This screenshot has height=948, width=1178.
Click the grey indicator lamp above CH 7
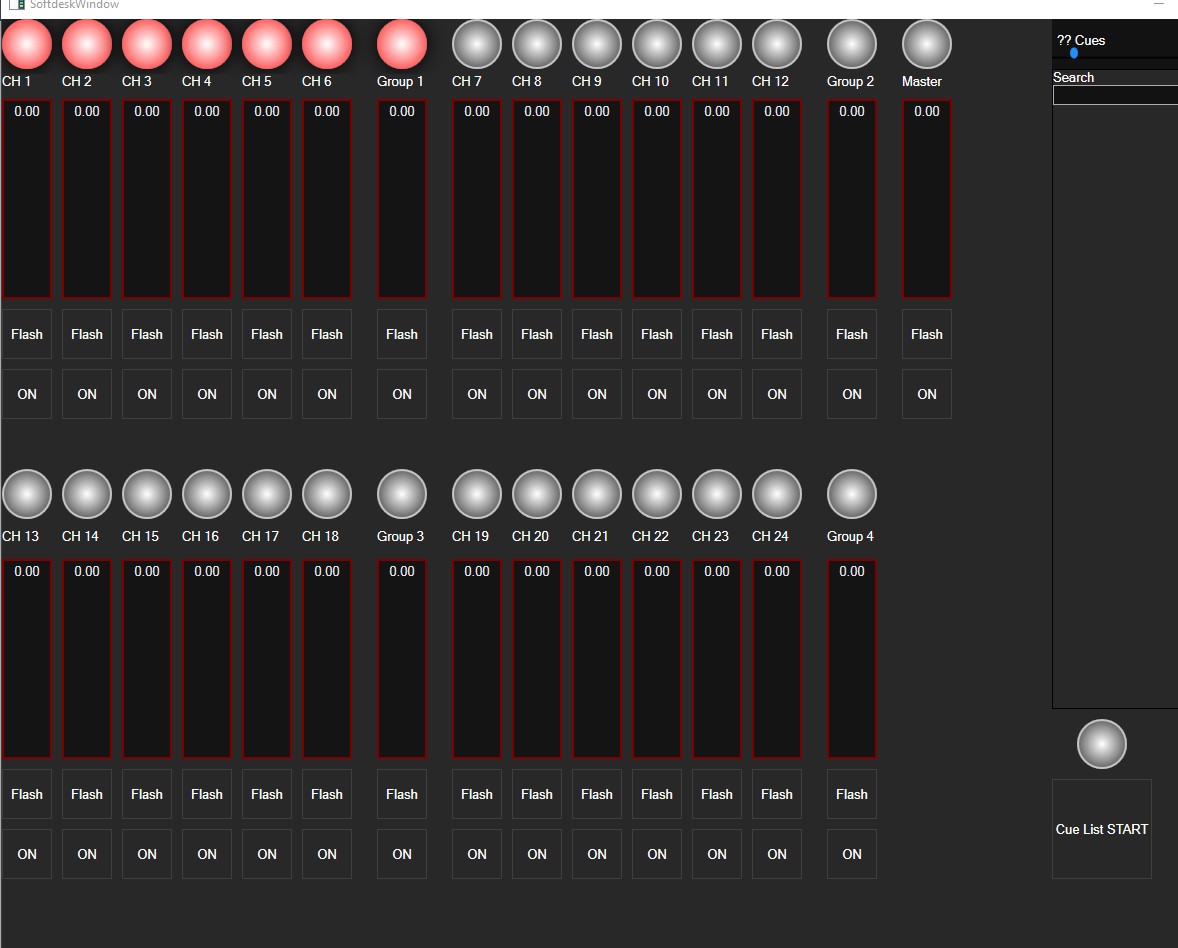point(477,45)
